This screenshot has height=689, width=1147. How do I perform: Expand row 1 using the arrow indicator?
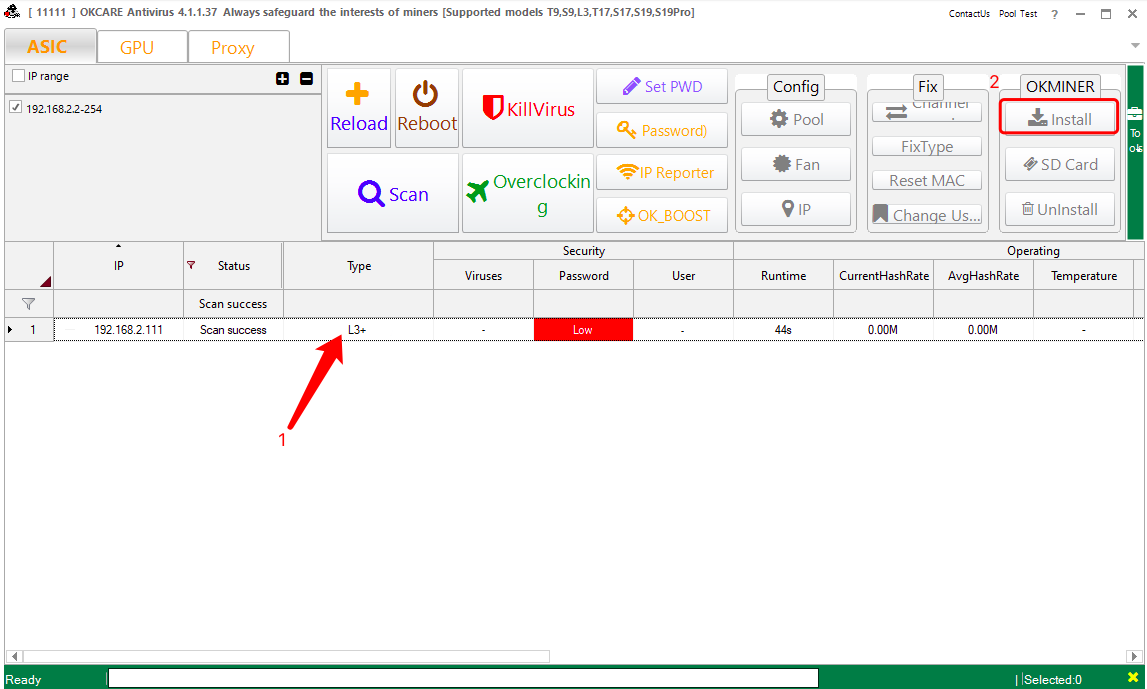click(x=11, y=329)
